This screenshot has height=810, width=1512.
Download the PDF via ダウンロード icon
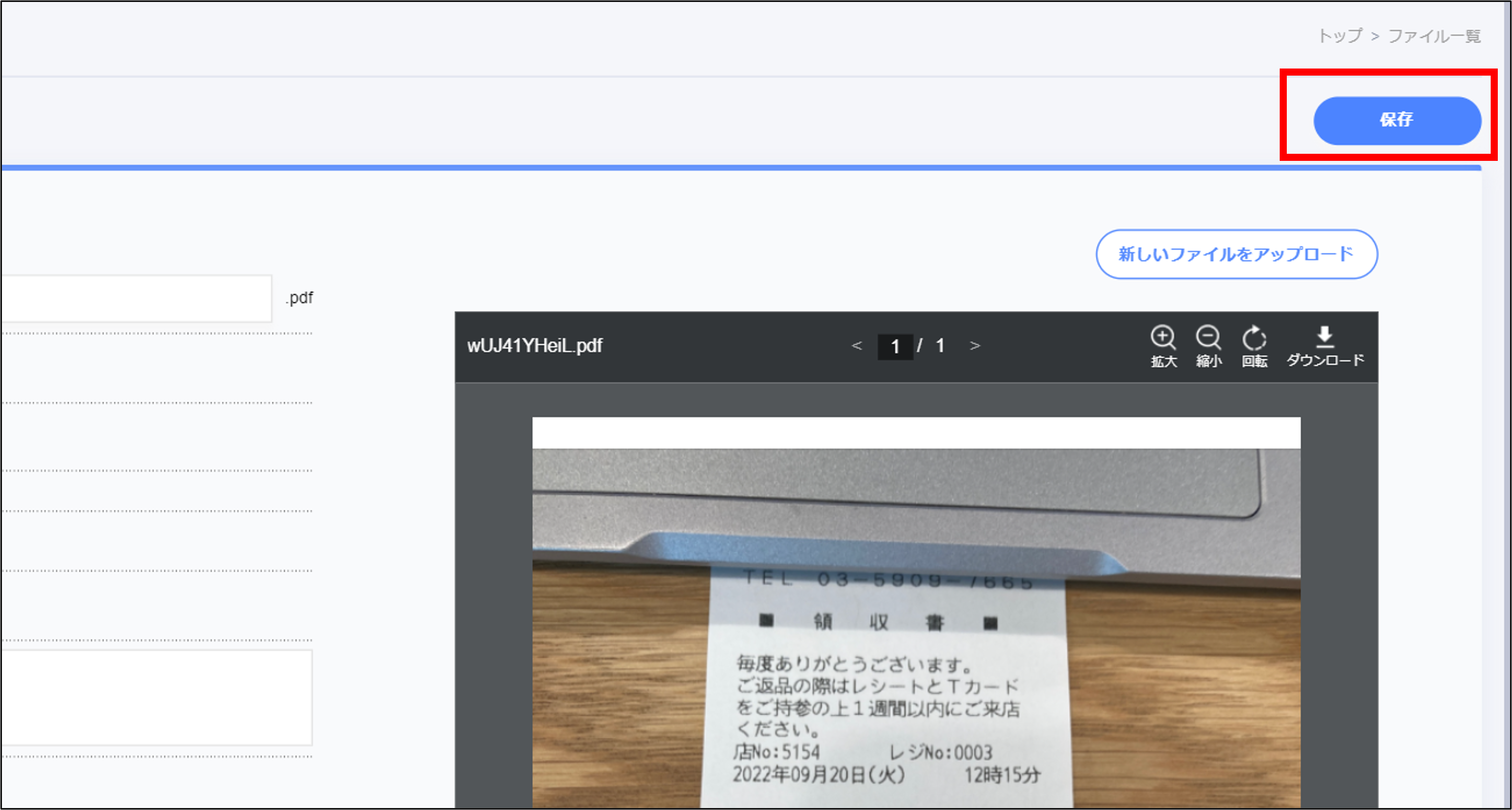(x=1325, y=346)
